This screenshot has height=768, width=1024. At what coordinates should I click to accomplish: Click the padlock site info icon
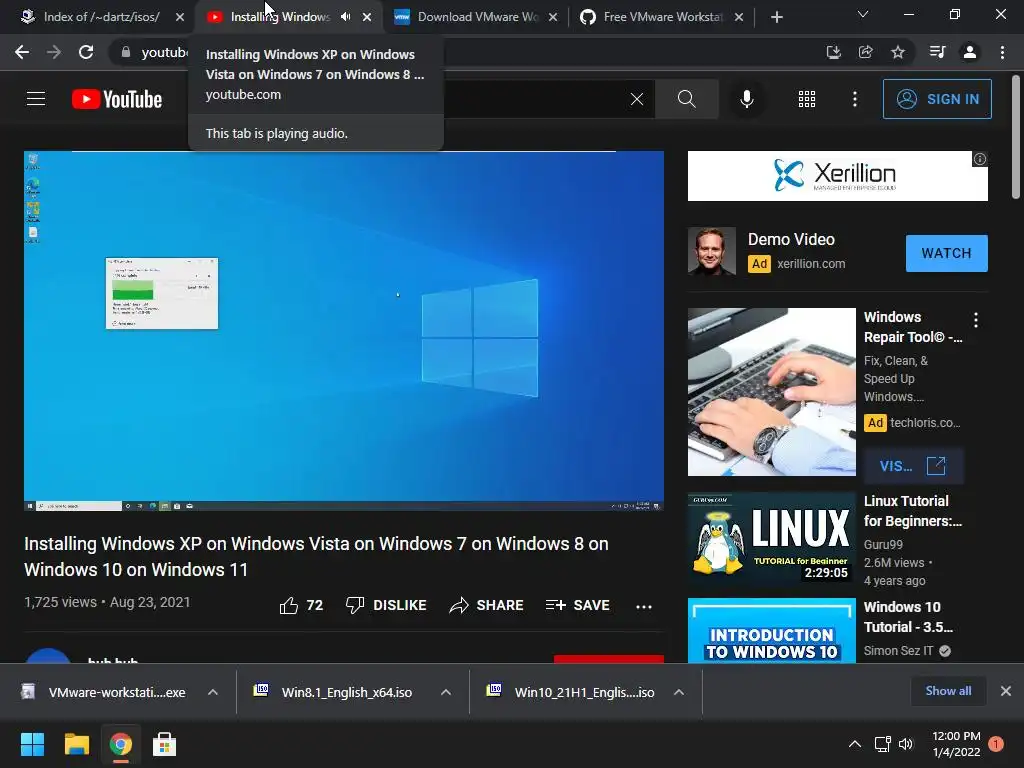coord(125,52)
